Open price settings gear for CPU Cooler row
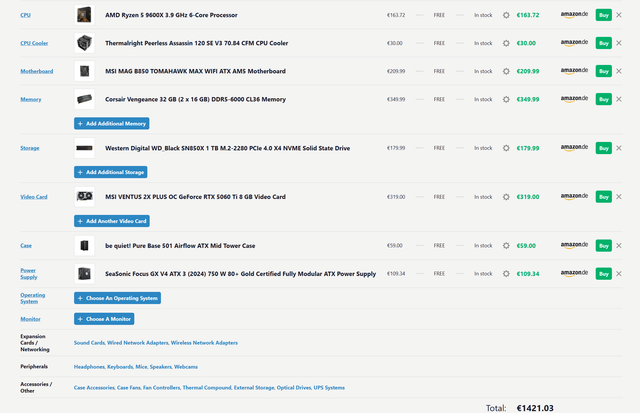Viewport: 640px width, 413px height. 506,43
